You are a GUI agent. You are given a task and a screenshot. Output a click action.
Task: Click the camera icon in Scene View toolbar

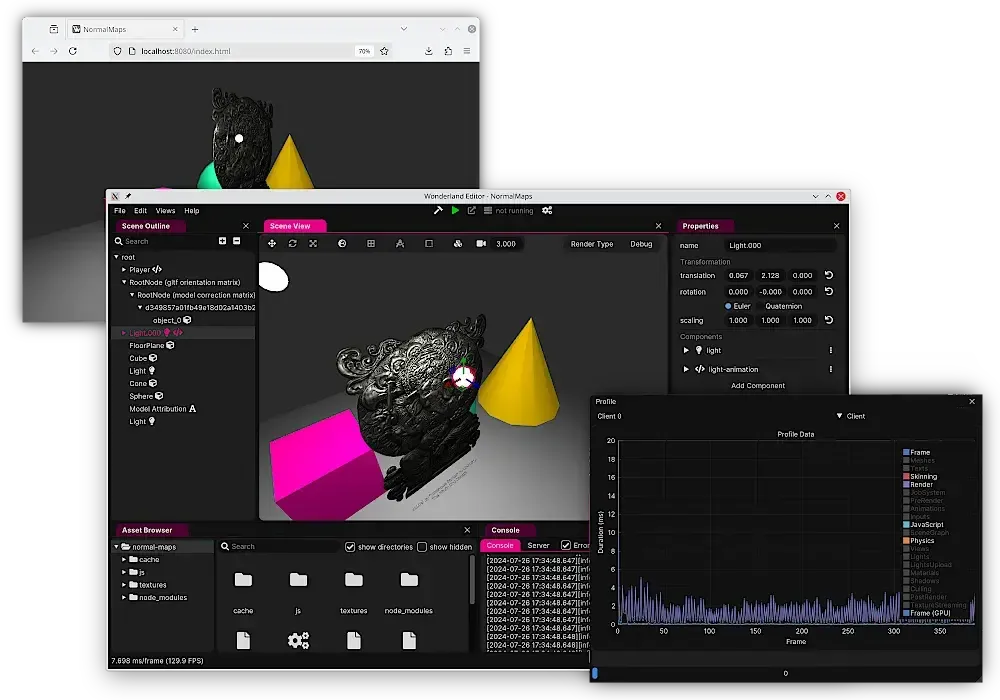click(482, 243)
